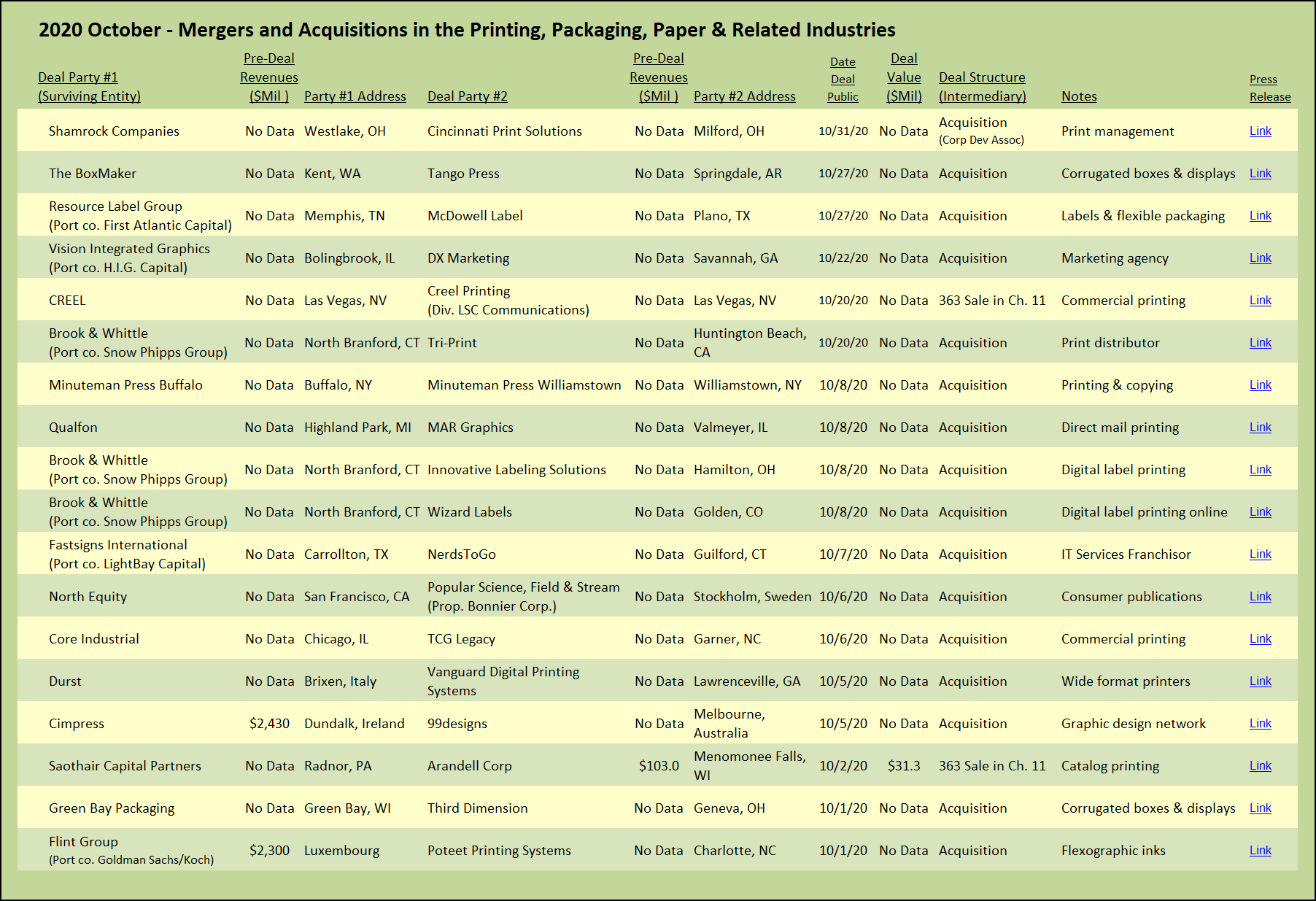Click the Press Release column header

pyautogui.click(x=1270, y=88)
